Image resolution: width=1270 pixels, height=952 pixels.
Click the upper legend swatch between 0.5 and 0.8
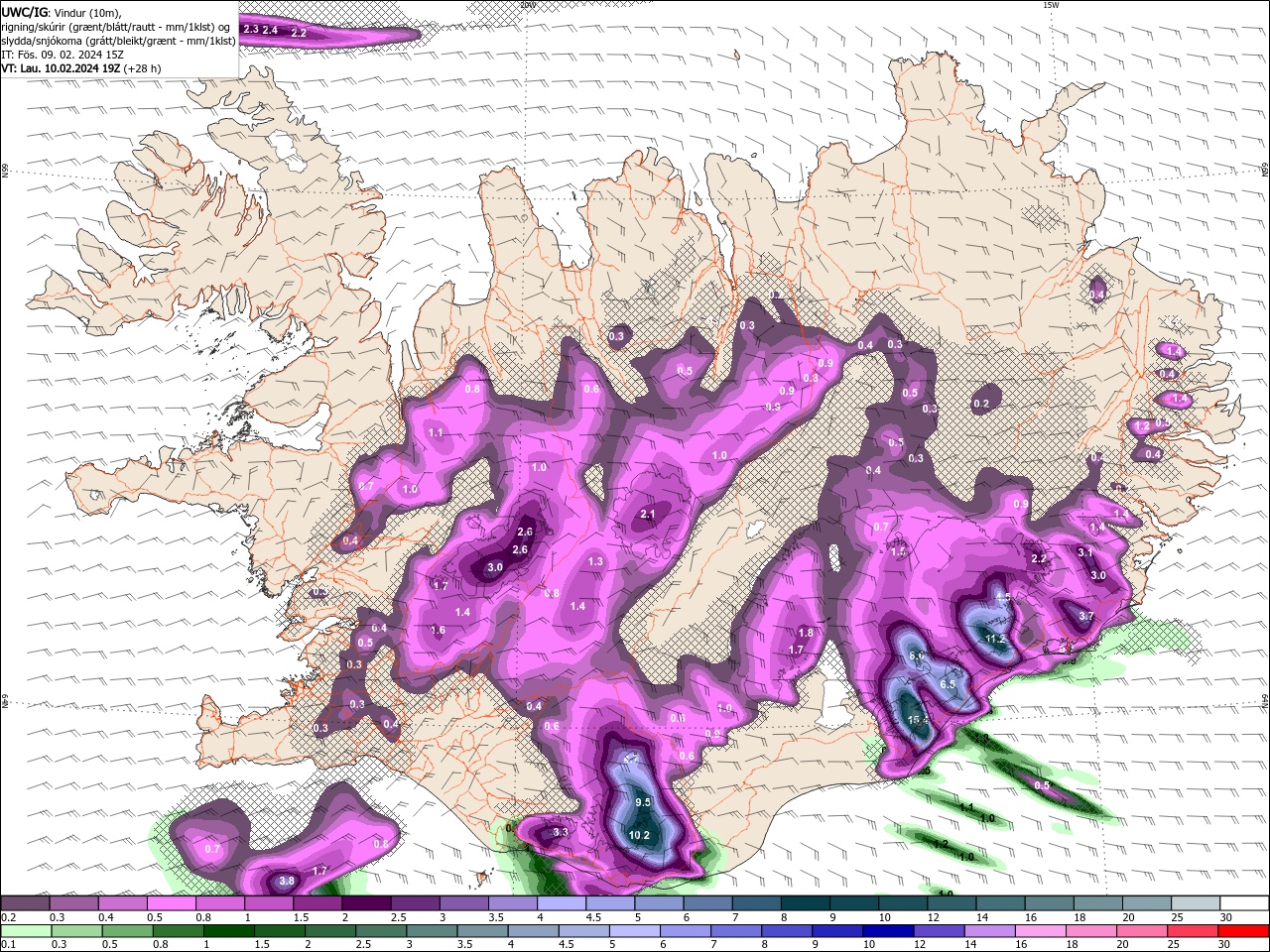tap(172, 903)
